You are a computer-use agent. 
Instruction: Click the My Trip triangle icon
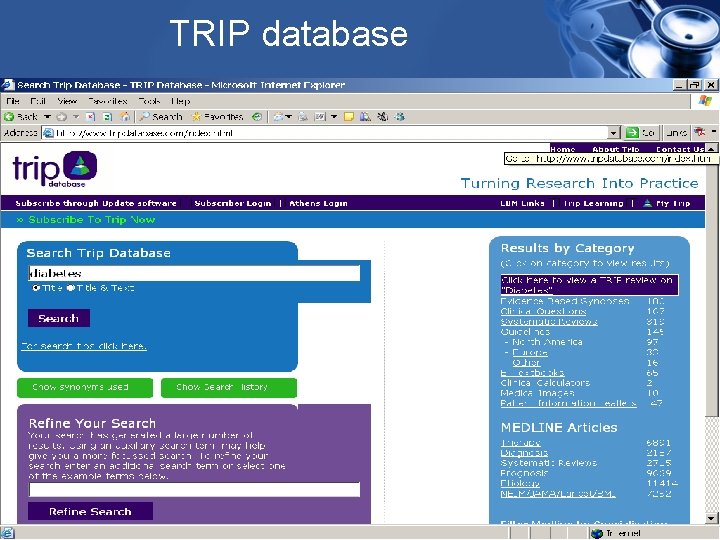click(647, 203)
